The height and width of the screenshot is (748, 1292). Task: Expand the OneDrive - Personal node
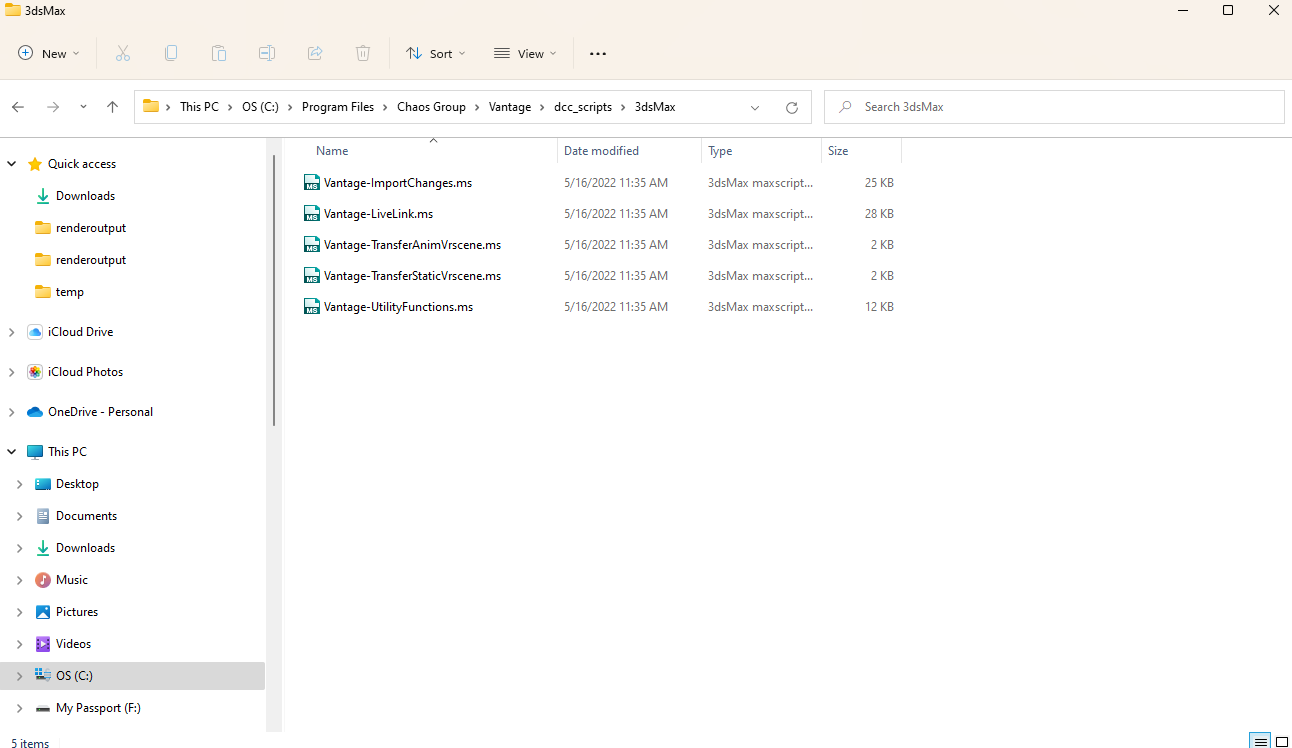(12, 412)
